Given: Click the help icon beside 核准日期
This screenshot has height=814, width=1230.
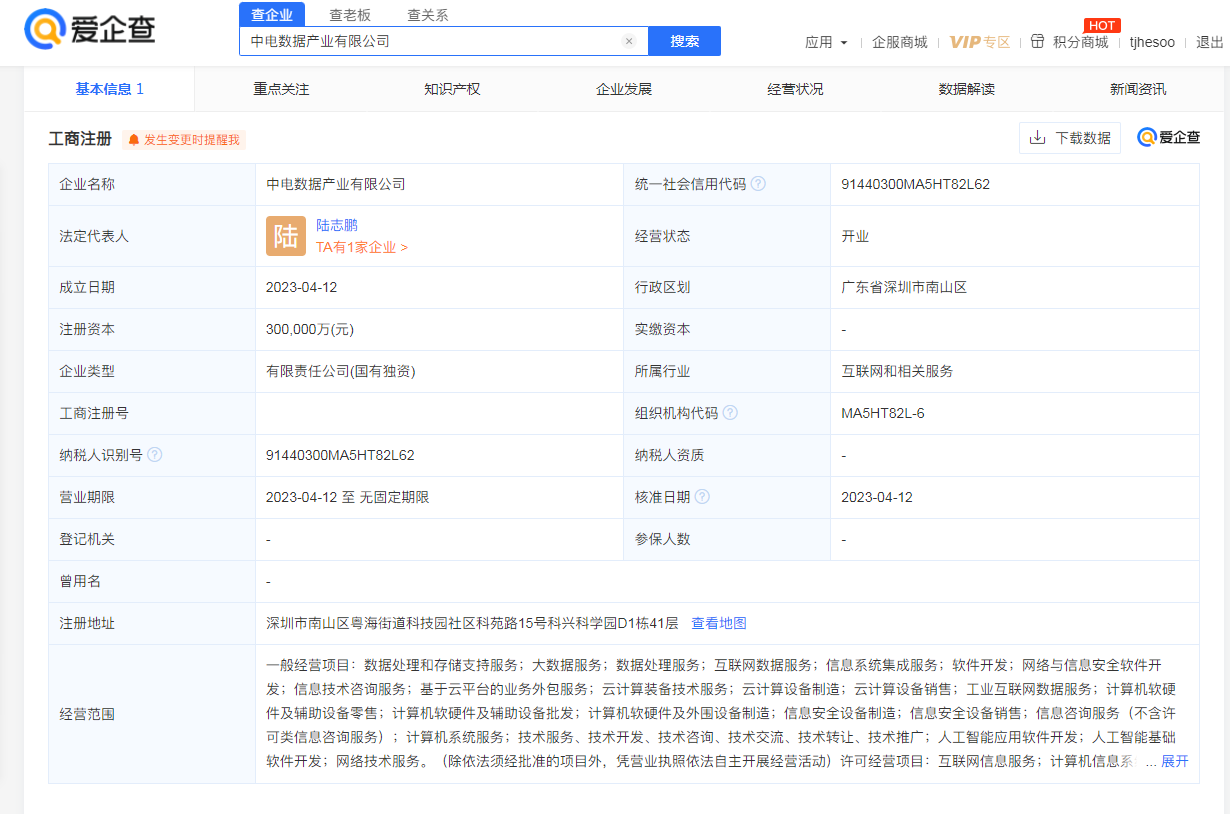Looking at the screenshot, I should (705, 496).
